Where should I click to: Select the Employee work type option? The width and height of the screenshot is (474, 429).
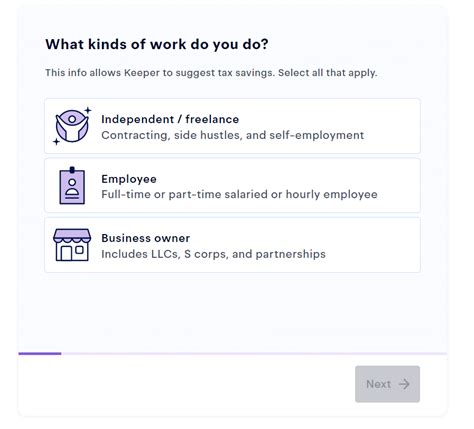(232, 186)
